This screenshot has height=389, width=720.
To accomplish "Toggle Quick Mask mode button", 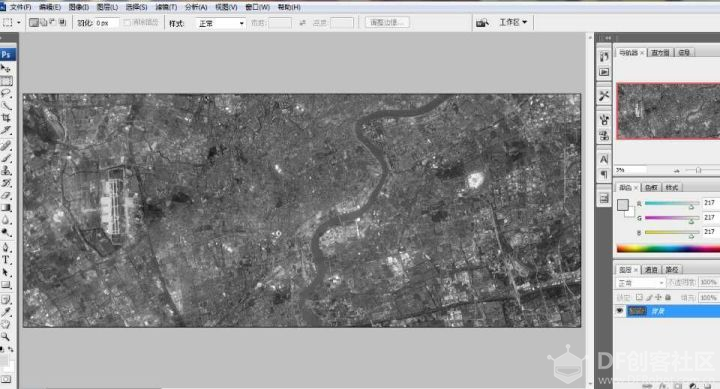I will click(x=6, y=379).
